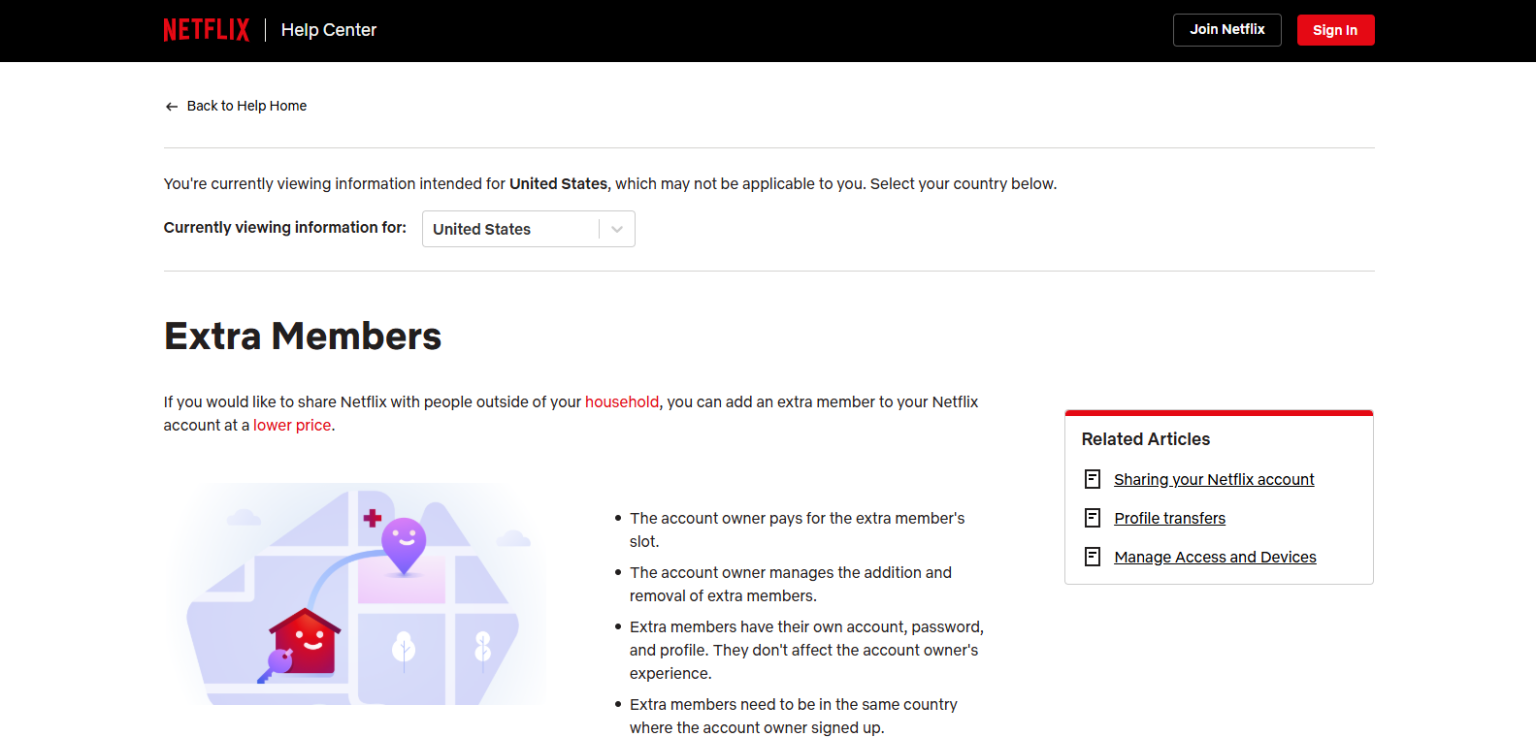Click the Join Netflix button
Screen dimensions: 1536x737
1227,30
